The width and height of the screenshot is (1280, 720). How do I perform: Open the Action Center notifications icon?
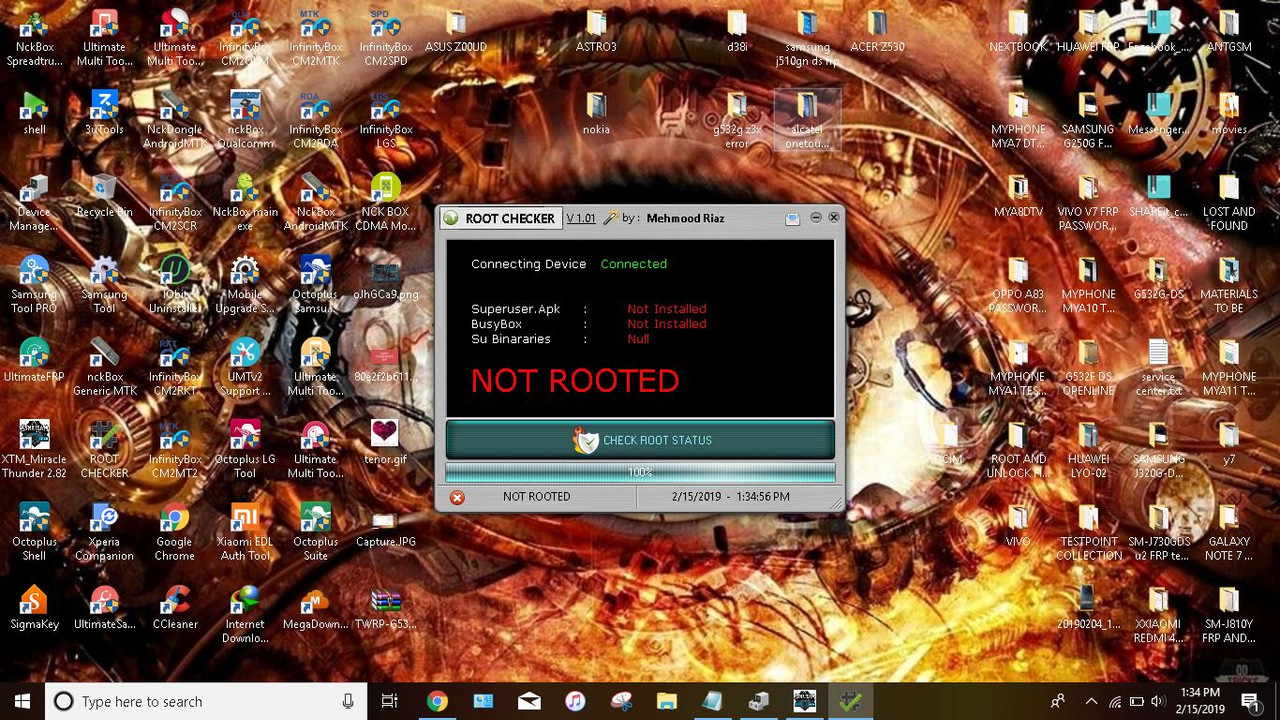(x=1252, y=702)
